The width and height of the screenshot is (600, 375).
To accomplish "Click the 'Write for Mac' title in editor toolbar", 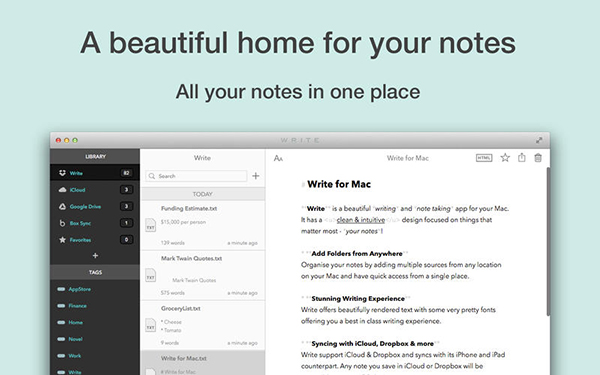I will [x=408, y=158].
